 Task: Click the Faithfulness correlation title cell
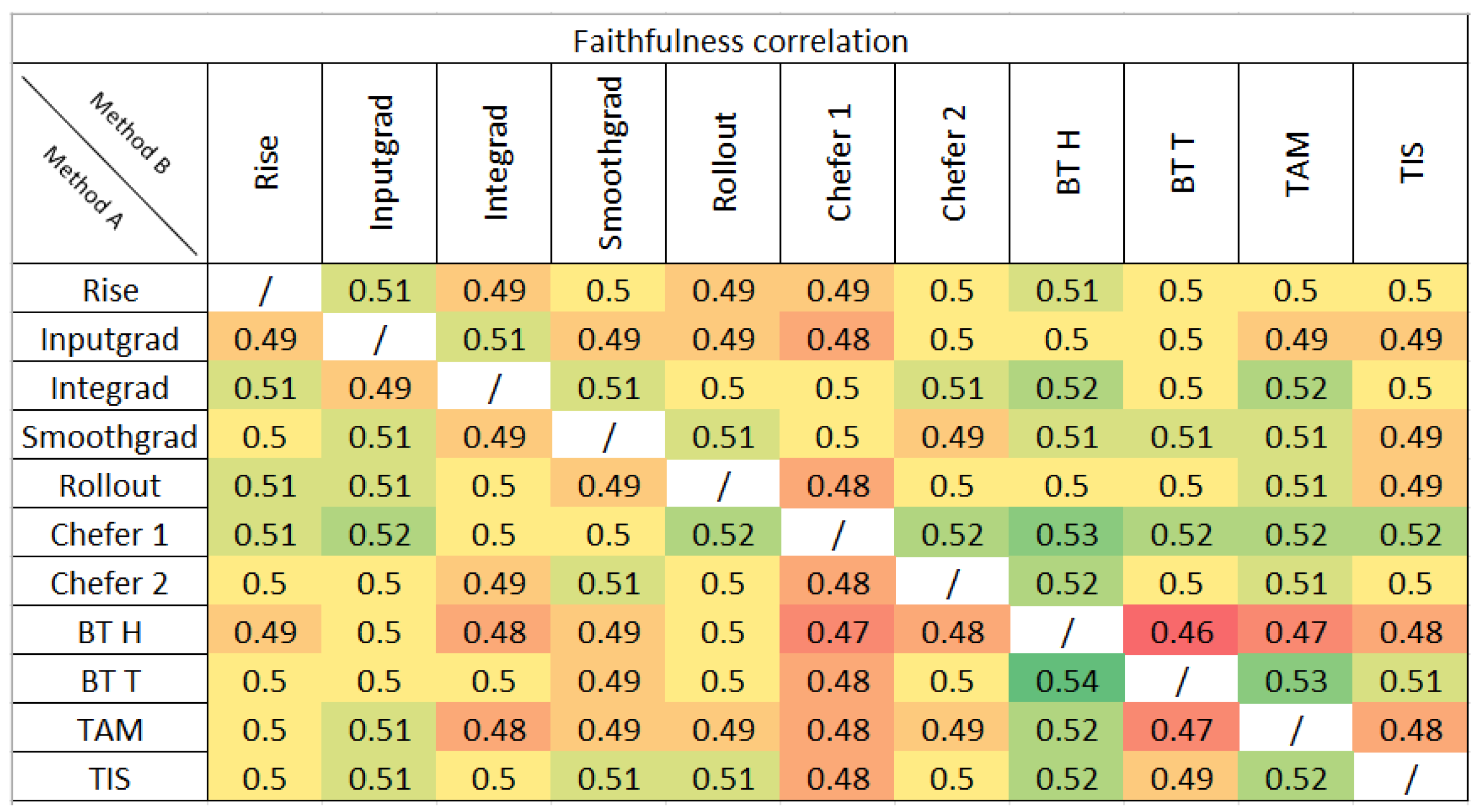point(740,40)
